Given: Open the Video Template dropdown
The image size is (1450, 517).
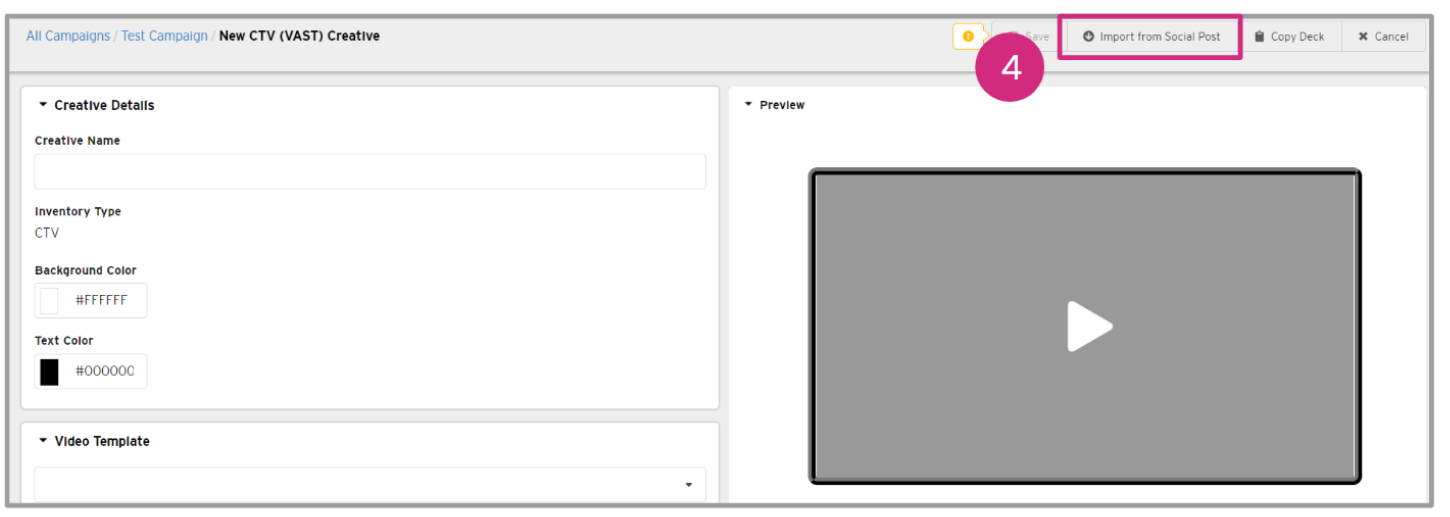Looking at the screenshot, I should [x=688, y=485].
